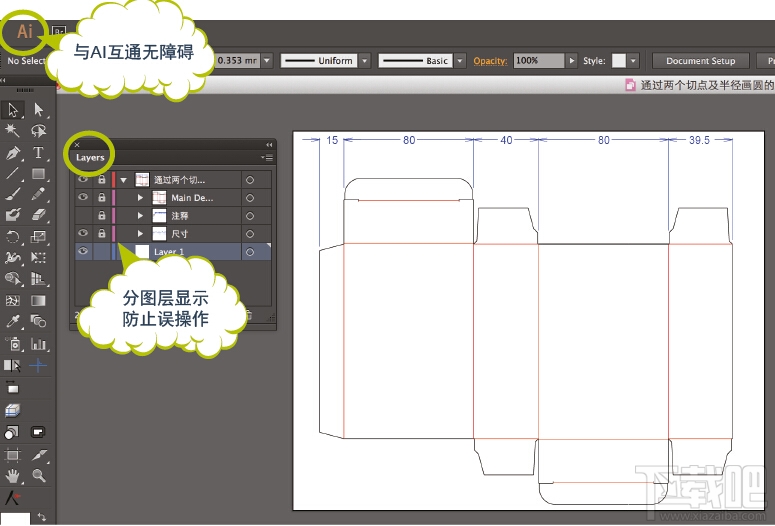Collapse the Layers panel double-arrow

269,145
